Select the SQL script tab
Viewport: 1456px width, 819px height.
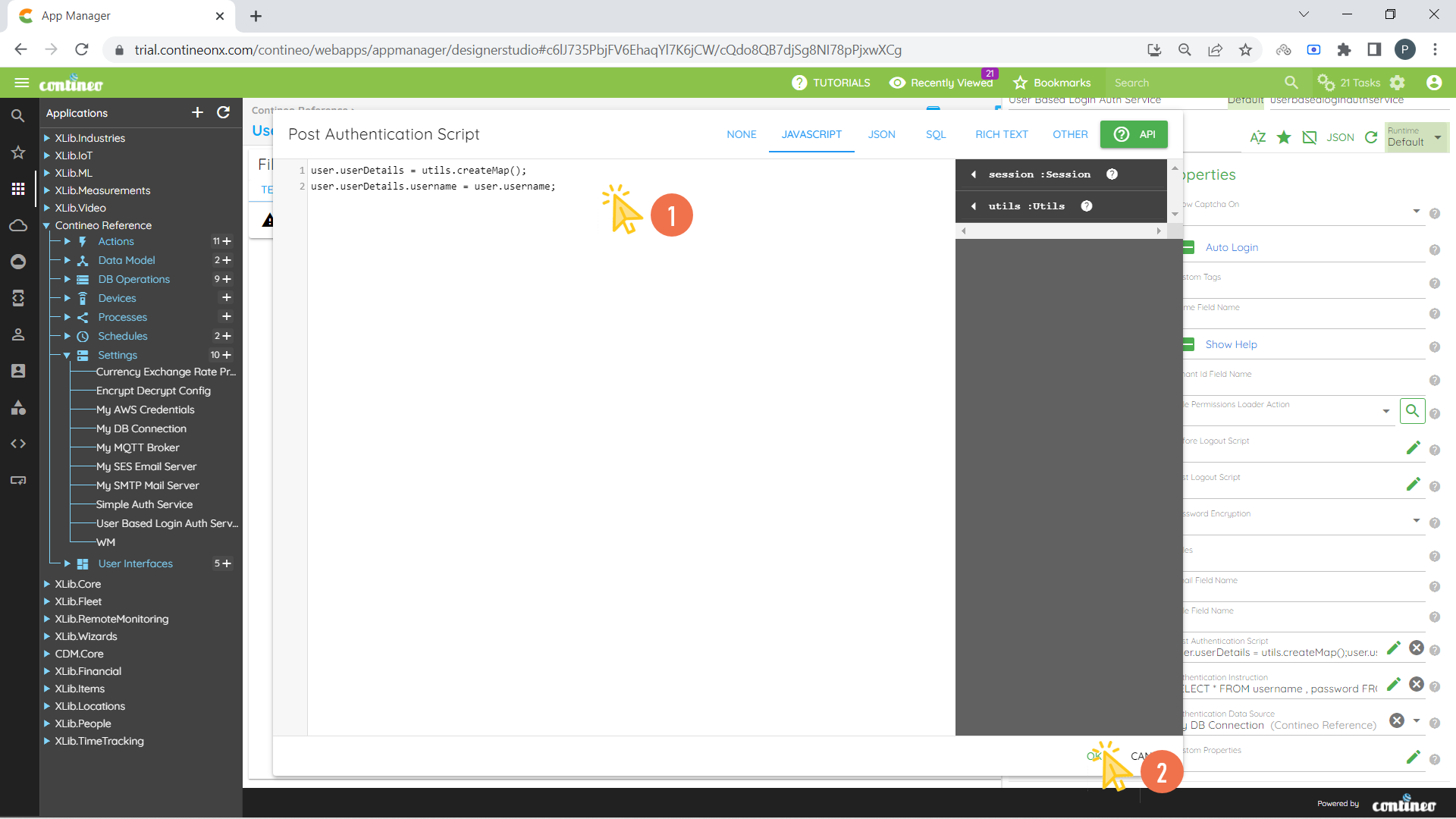(935, 134)
